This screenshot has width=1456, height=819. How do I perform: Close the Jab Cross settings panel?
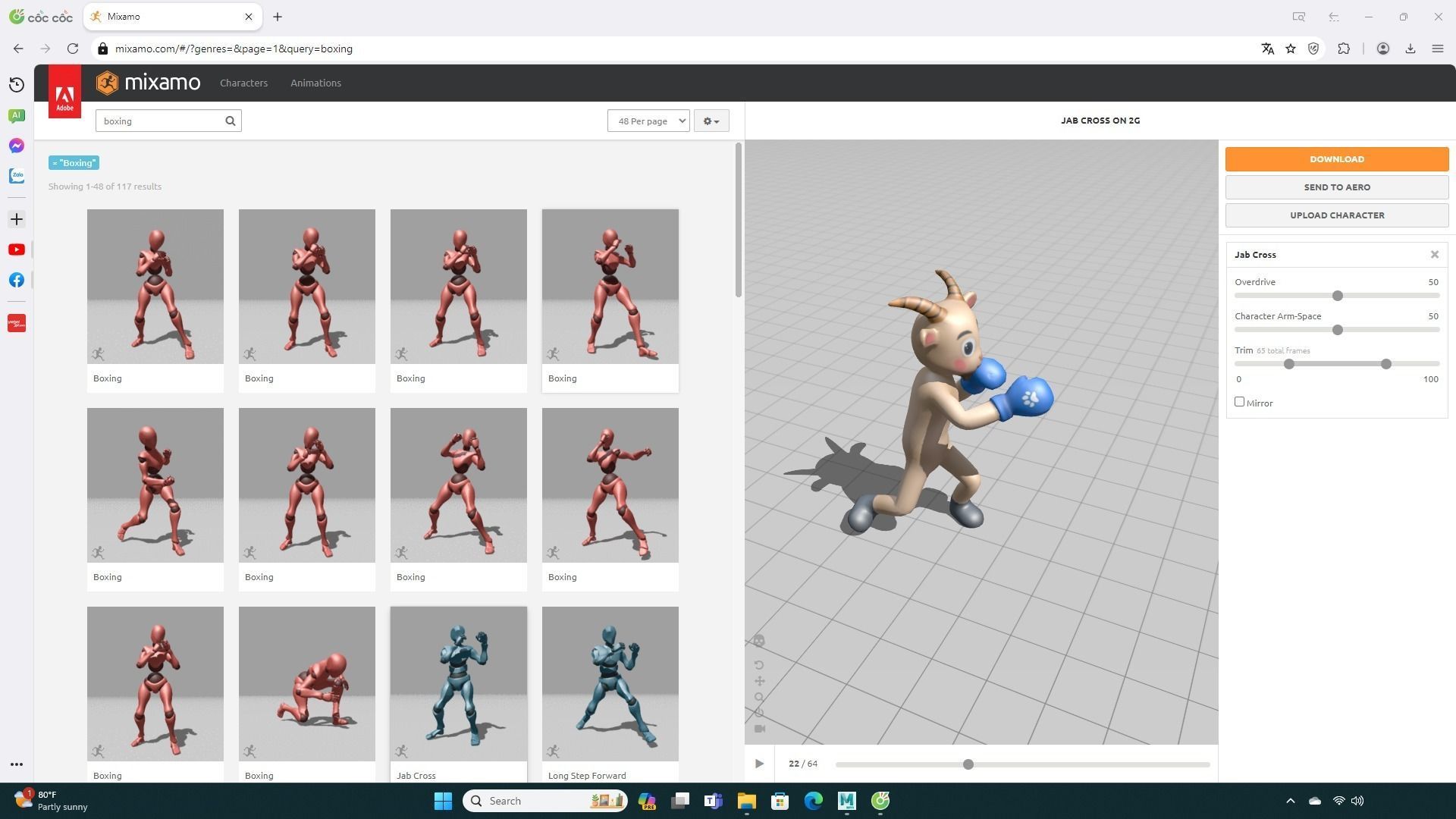(1435, 255)
